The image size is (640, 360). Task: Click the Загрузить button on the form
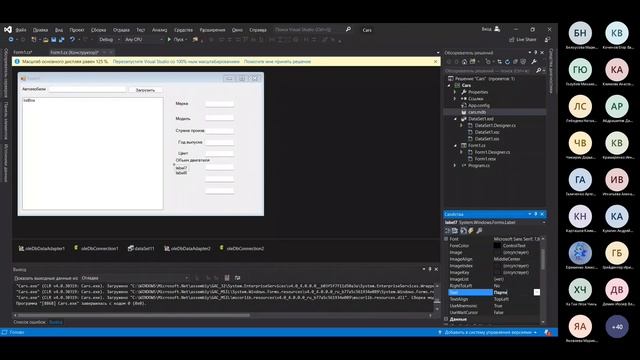145,90
